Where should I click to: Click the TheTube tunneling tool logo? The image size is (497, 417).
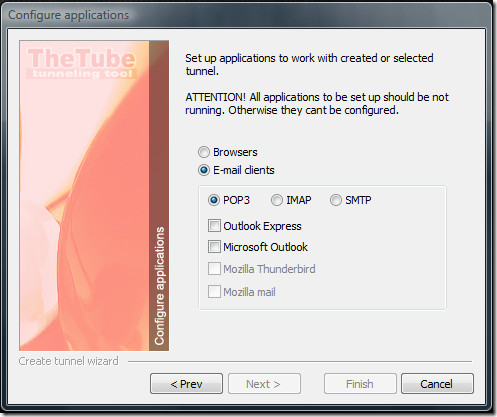(82, 64)
